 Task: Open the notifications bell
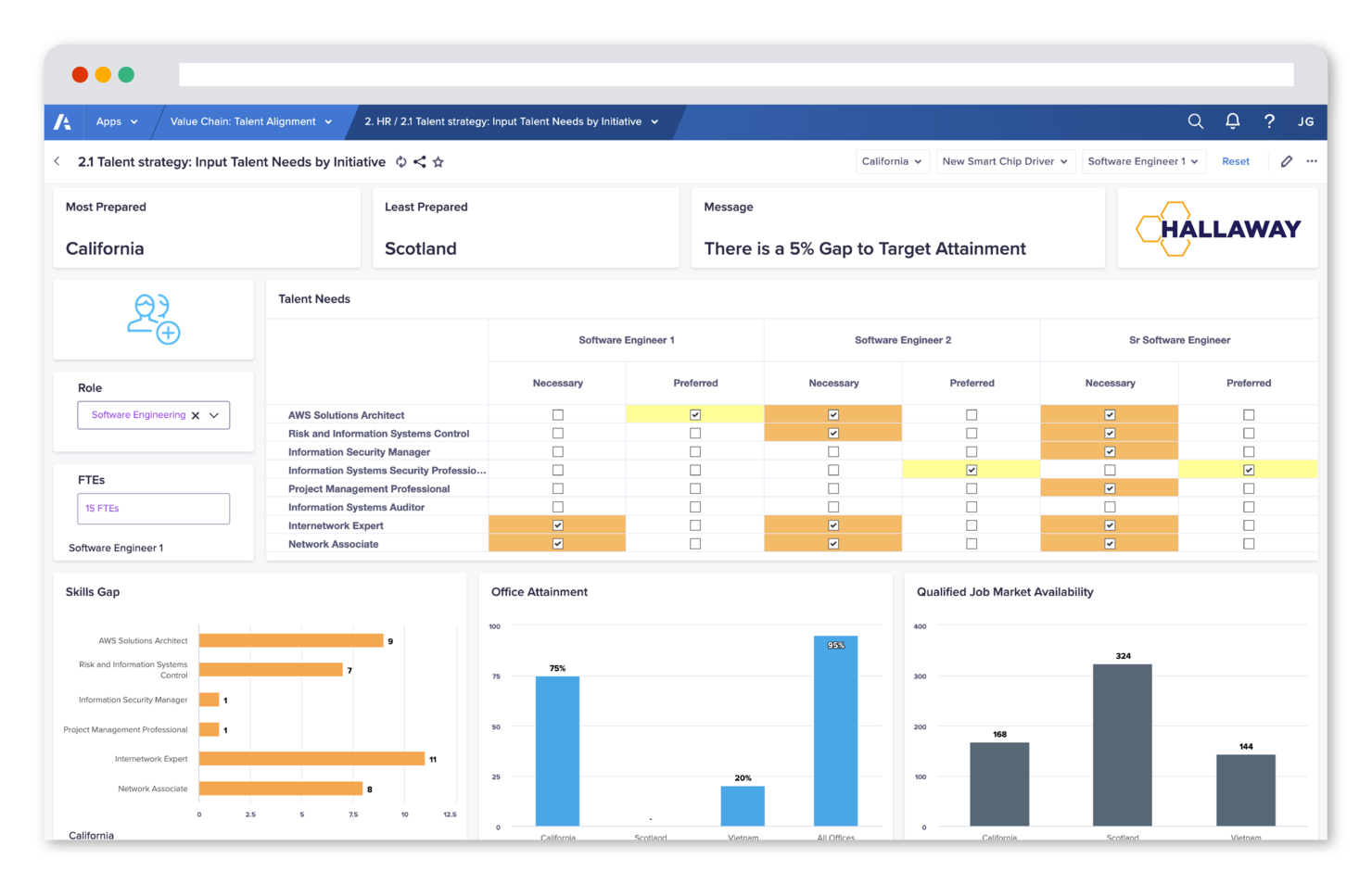tap(1232, 121)
